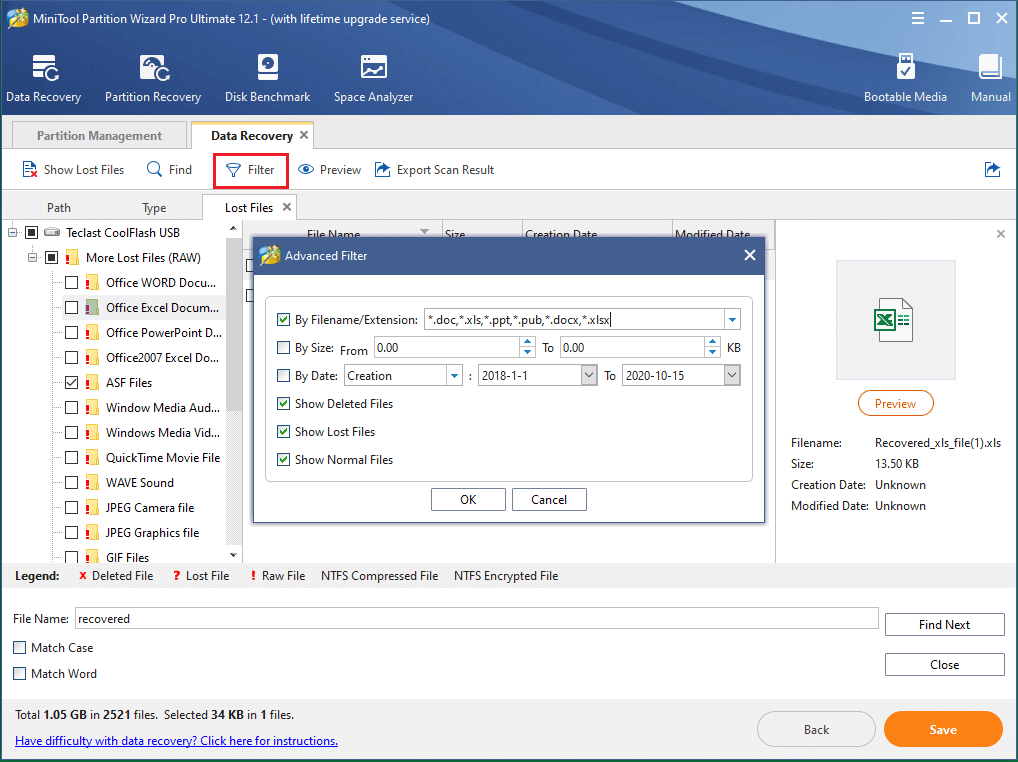Click the filename extension text field

(x=575, y=319)
